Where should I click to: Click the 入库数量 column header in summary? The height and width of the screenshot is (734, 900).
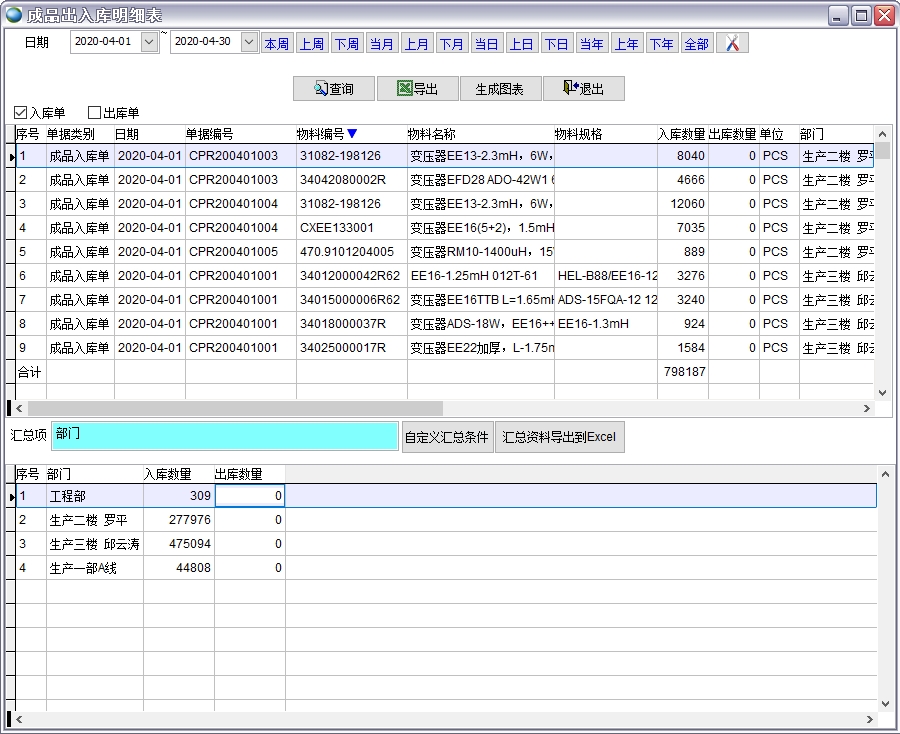pyautogui.click(x=168, y=474)
